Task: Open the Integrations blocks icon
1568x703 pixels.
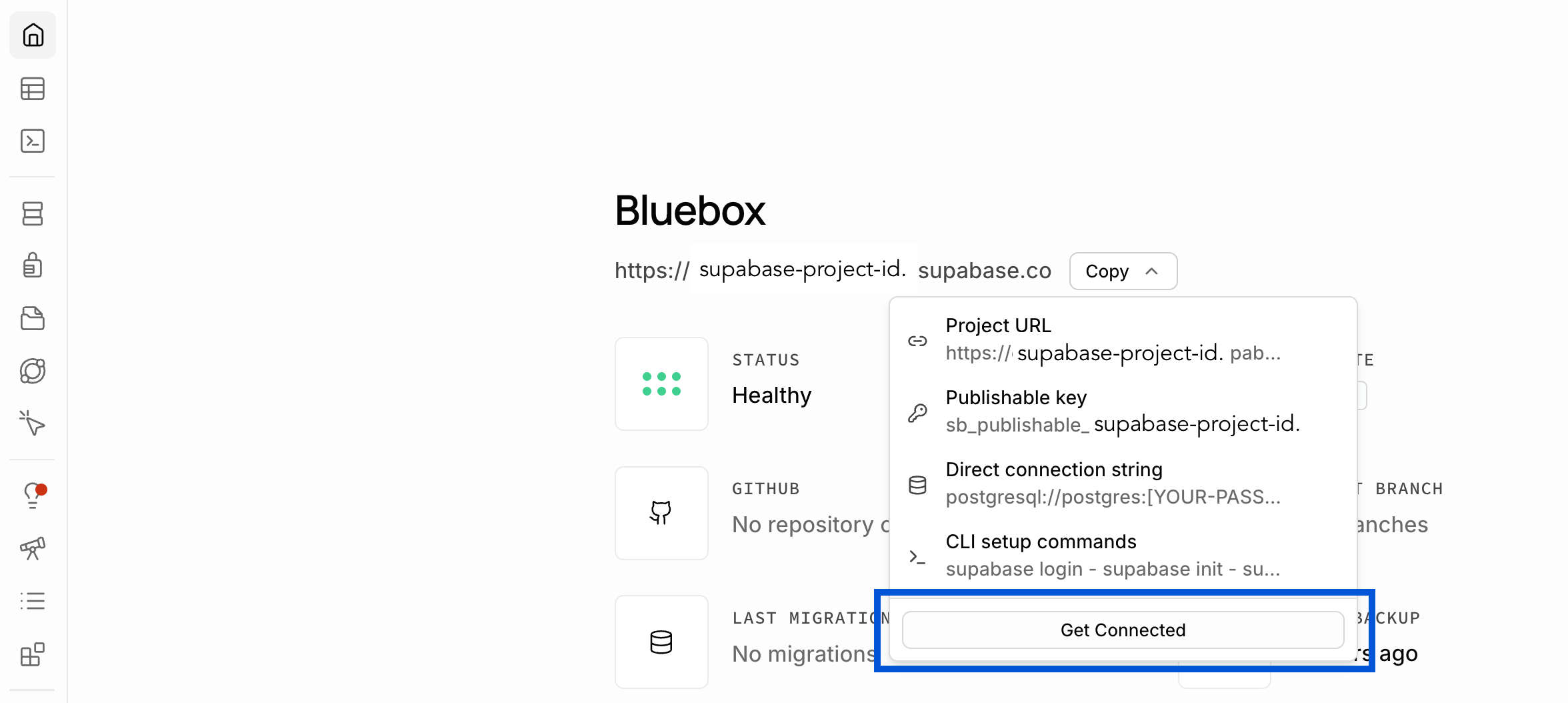Action: (x=33, y=654)
